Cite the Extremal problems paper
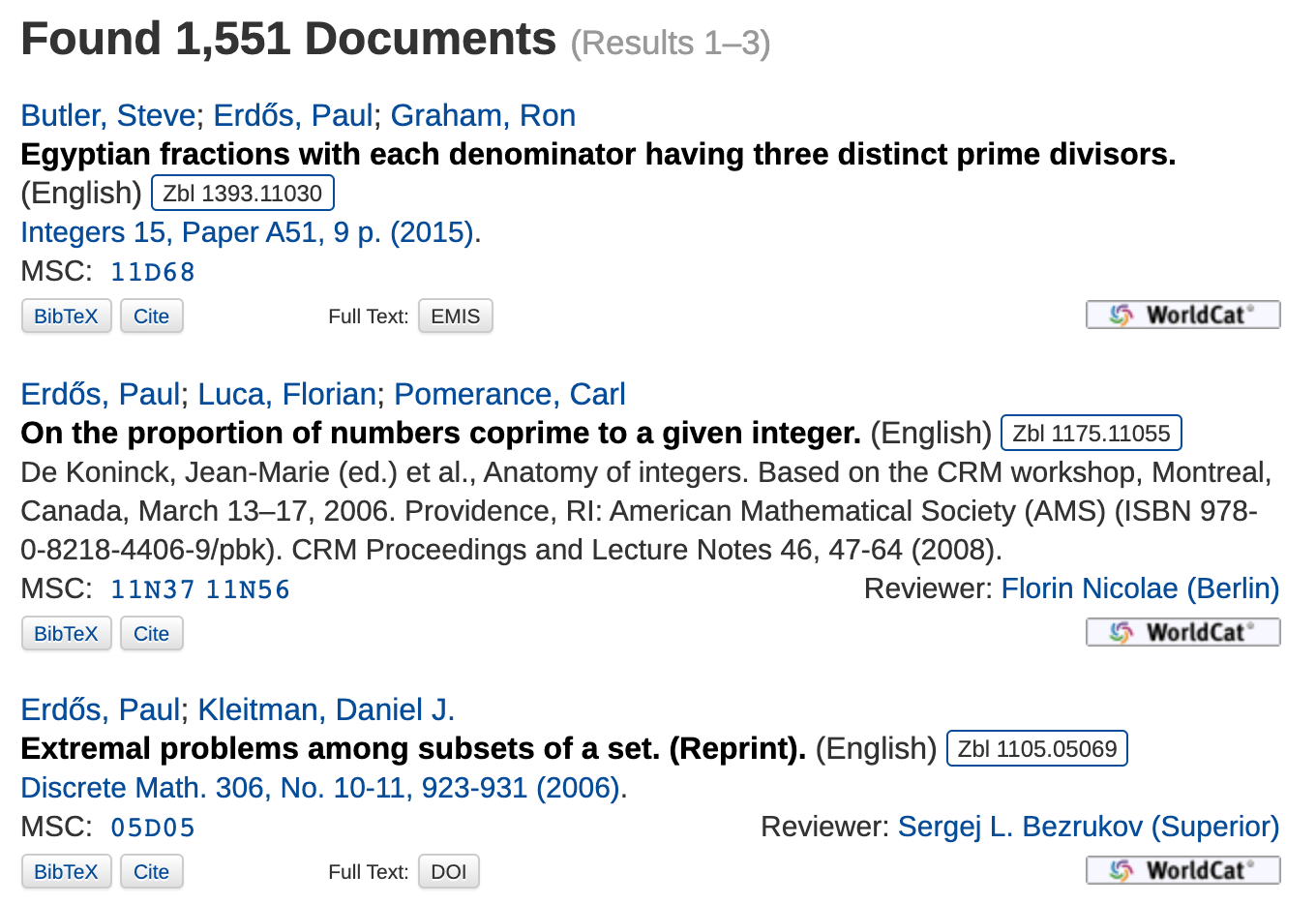 (x=152, y=872)
